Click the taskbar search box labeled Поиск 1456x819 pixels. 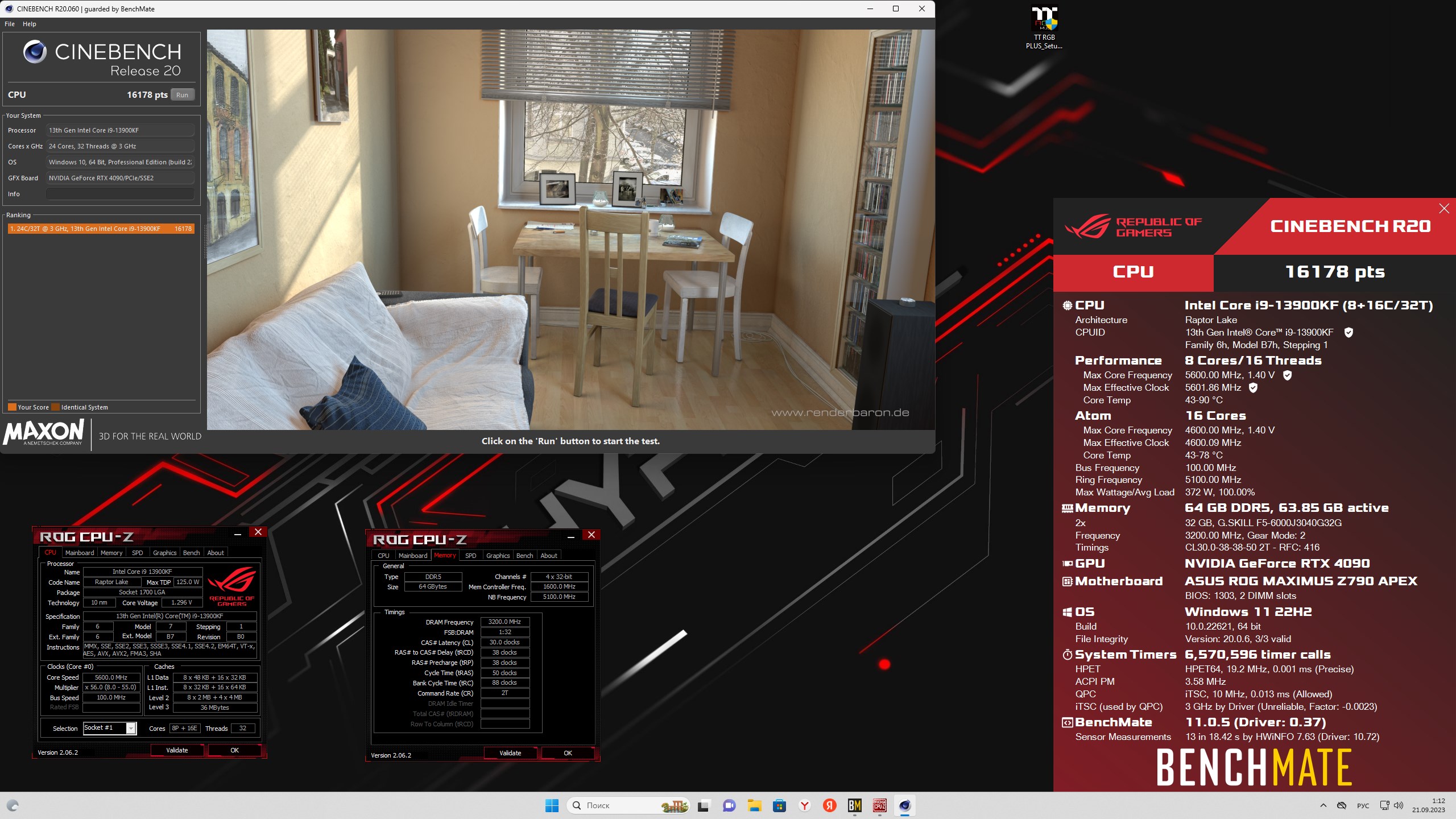click(x=628, y=805)
